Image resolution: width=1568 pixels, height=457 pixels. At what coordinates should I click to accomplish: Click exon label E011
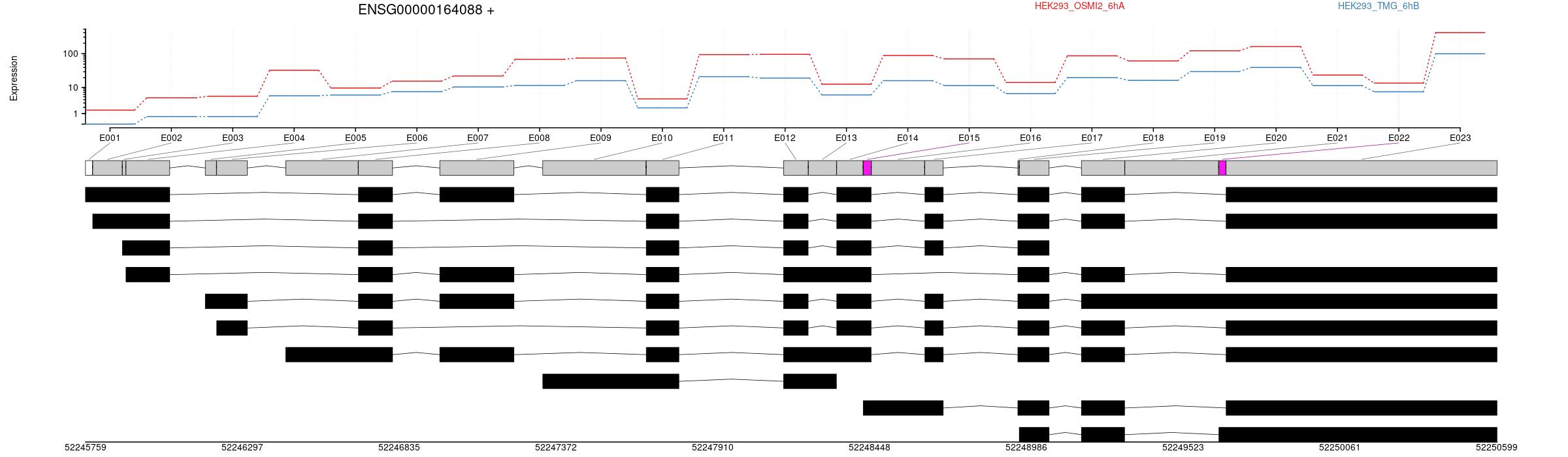(723, 138)
